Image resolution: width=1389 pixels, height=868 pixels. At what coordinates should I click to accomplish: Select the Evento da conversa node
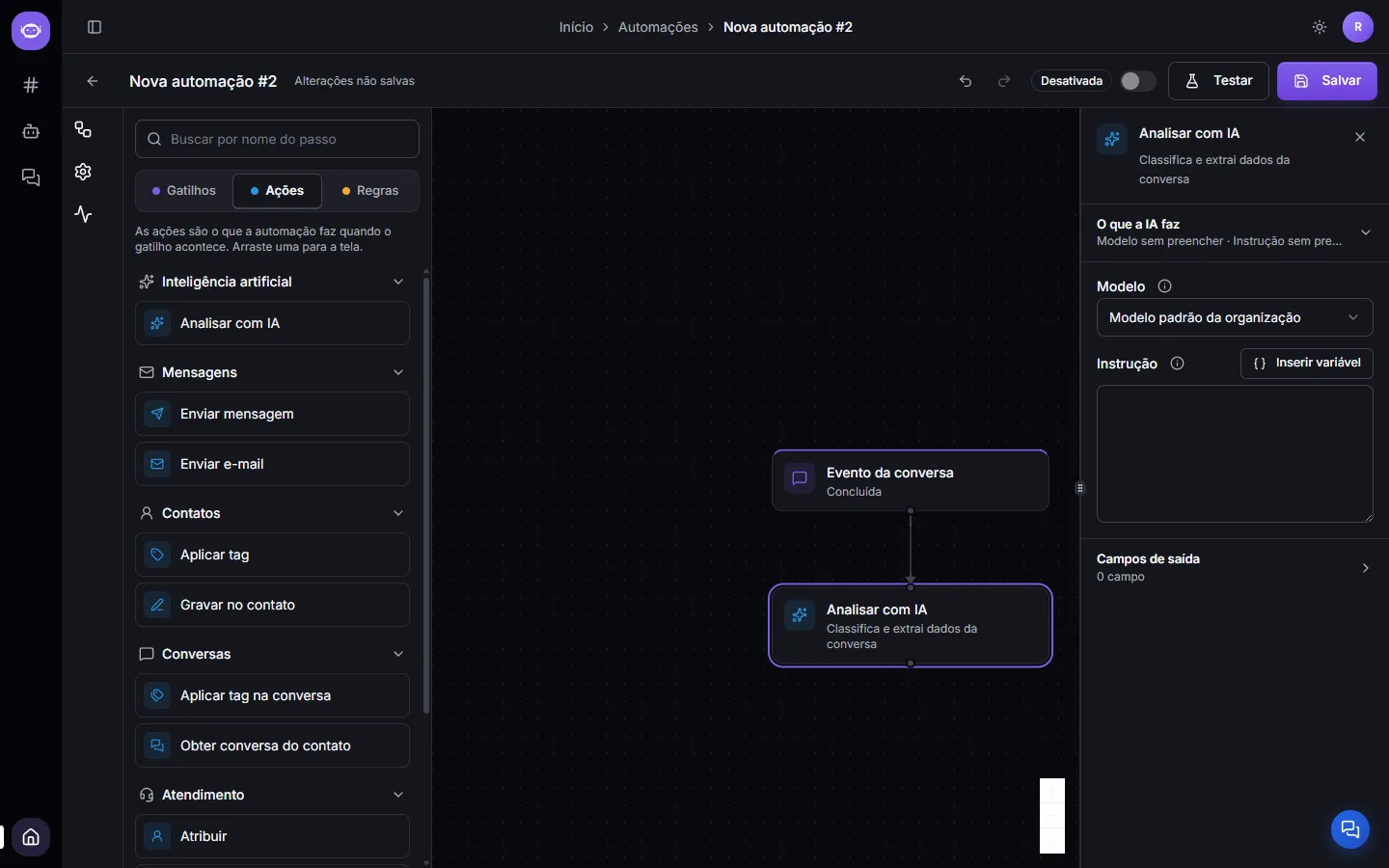point(911,480)
